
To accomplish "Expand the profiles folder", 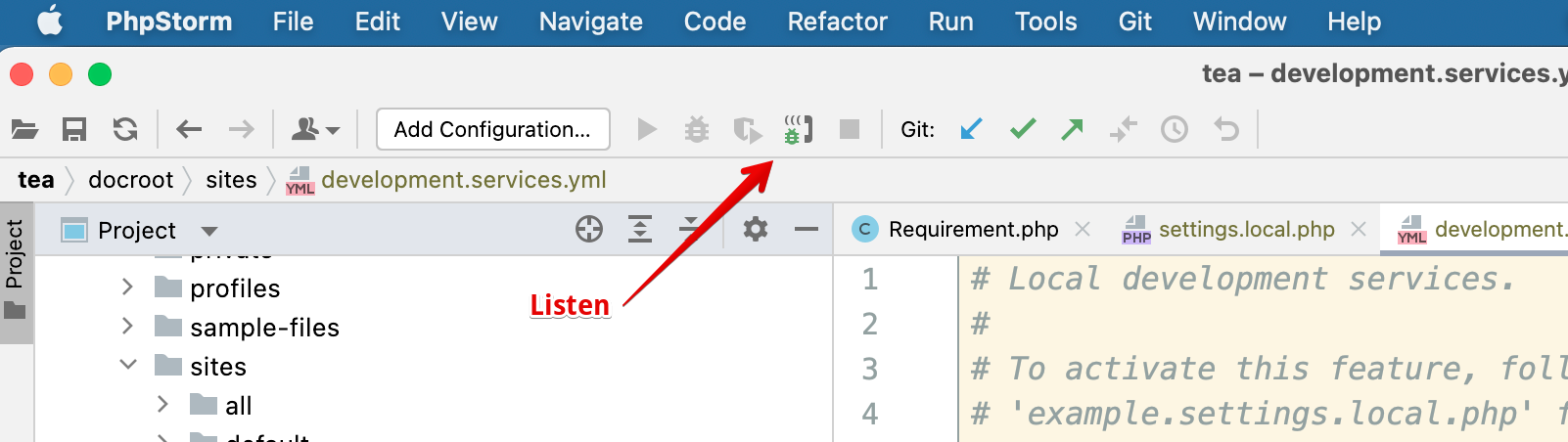I will tap(127, 287).
